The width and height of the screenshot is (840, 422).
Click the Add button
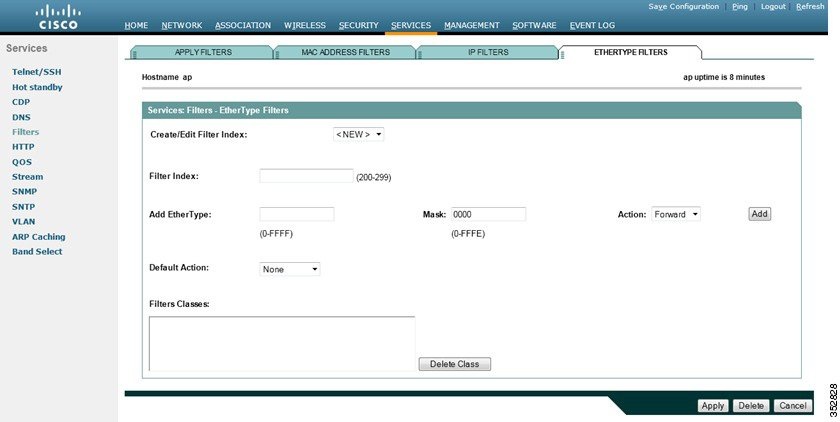(759, 214)
